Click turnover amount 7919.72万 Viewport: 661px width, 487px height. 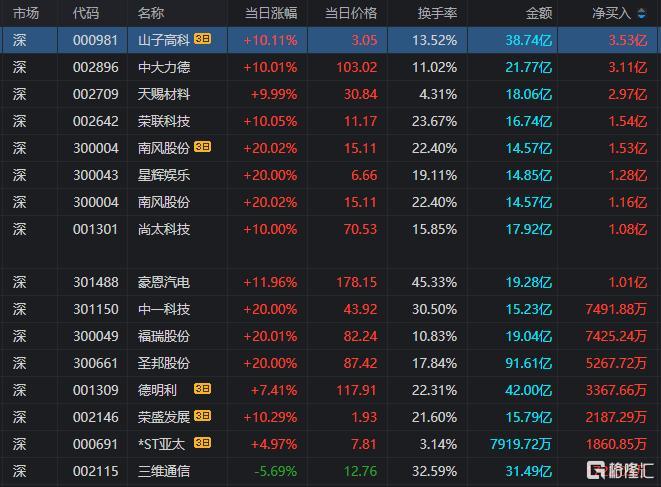pos(521,444)
